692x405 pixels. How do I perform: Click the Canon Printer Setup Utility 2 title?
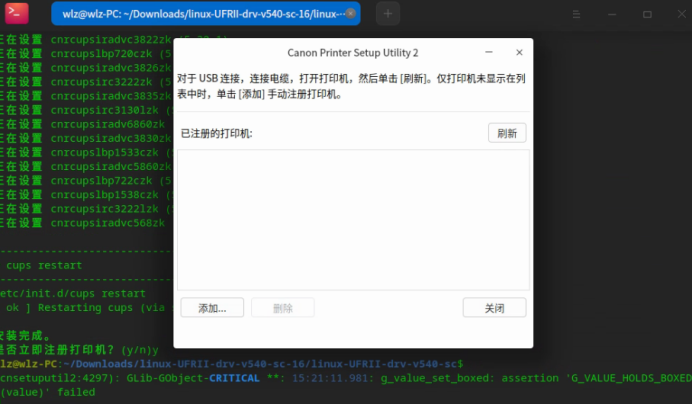click(x=353, y=52)
